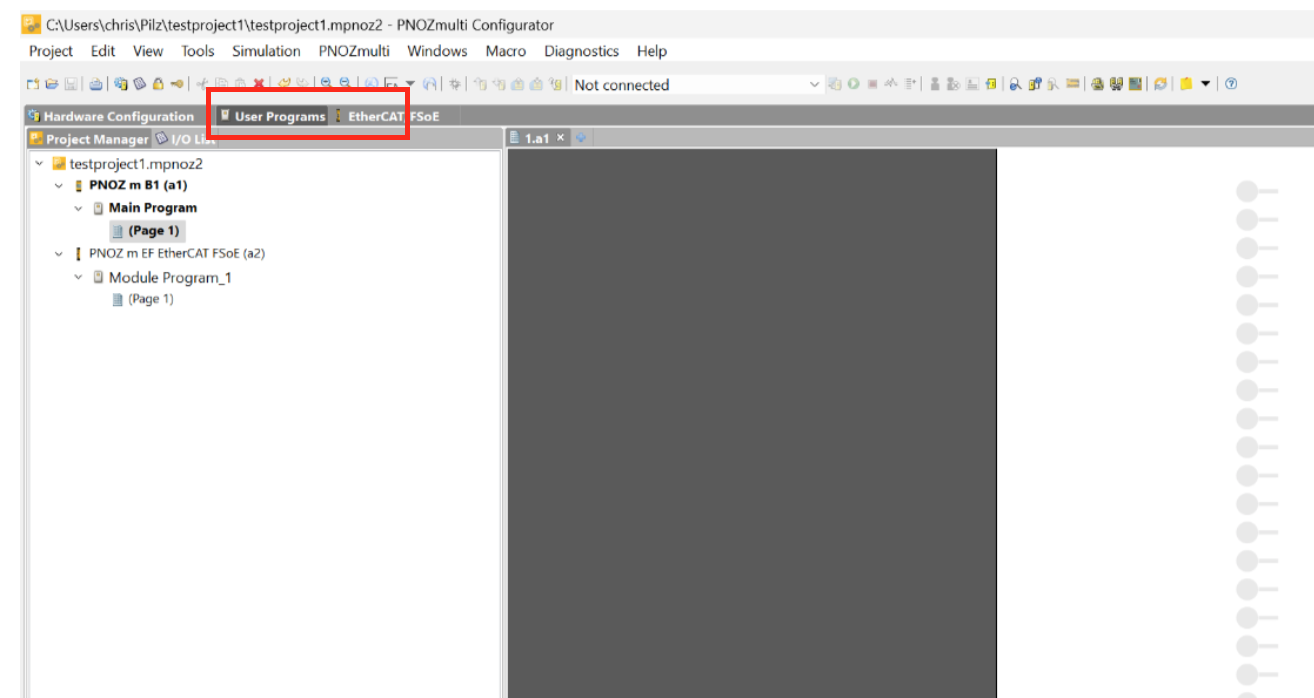Switch to User Programs tab
The height and width of the screenshot is (698, 1314).
click(x=273, y=116)
